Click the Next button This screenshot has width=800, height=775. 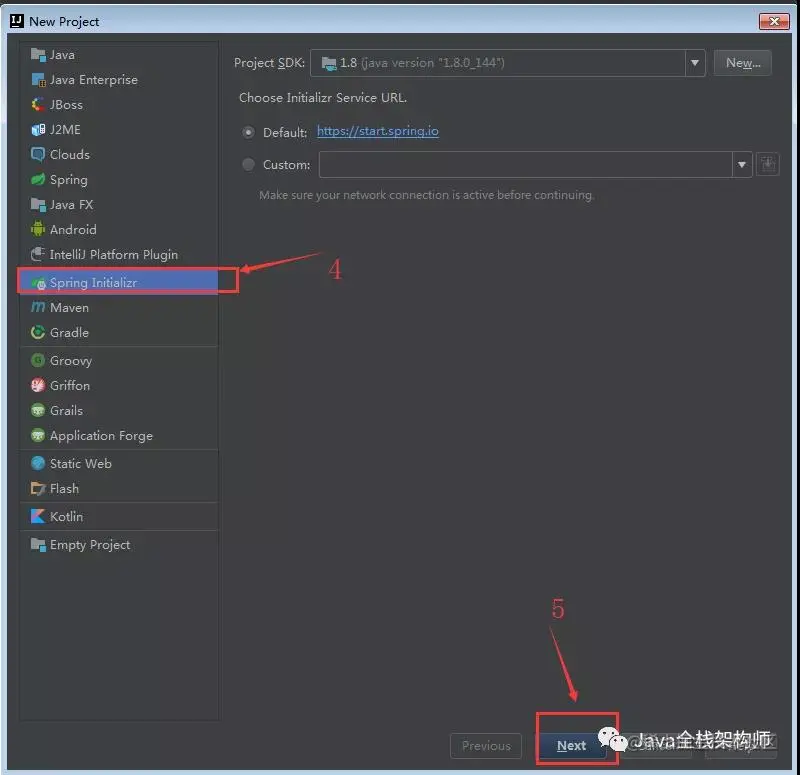[571, 745]
